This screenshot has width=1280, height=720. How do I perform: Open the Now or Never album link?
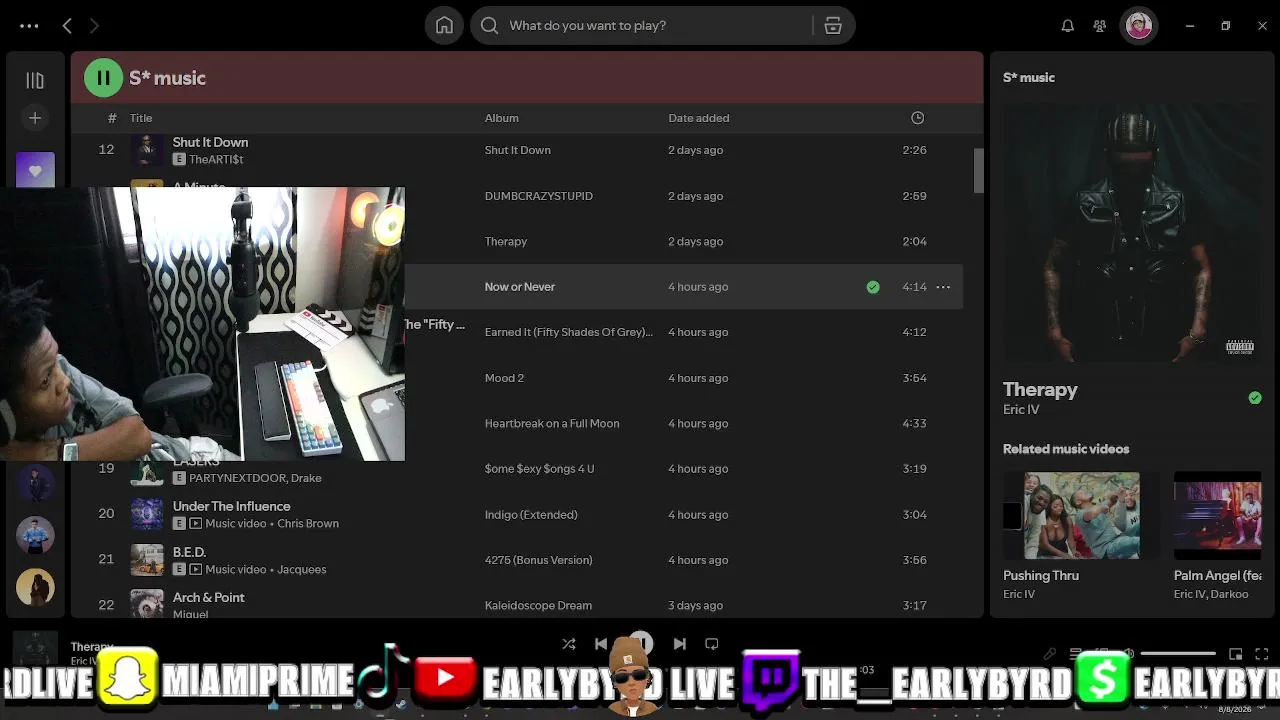click(520, 287)
